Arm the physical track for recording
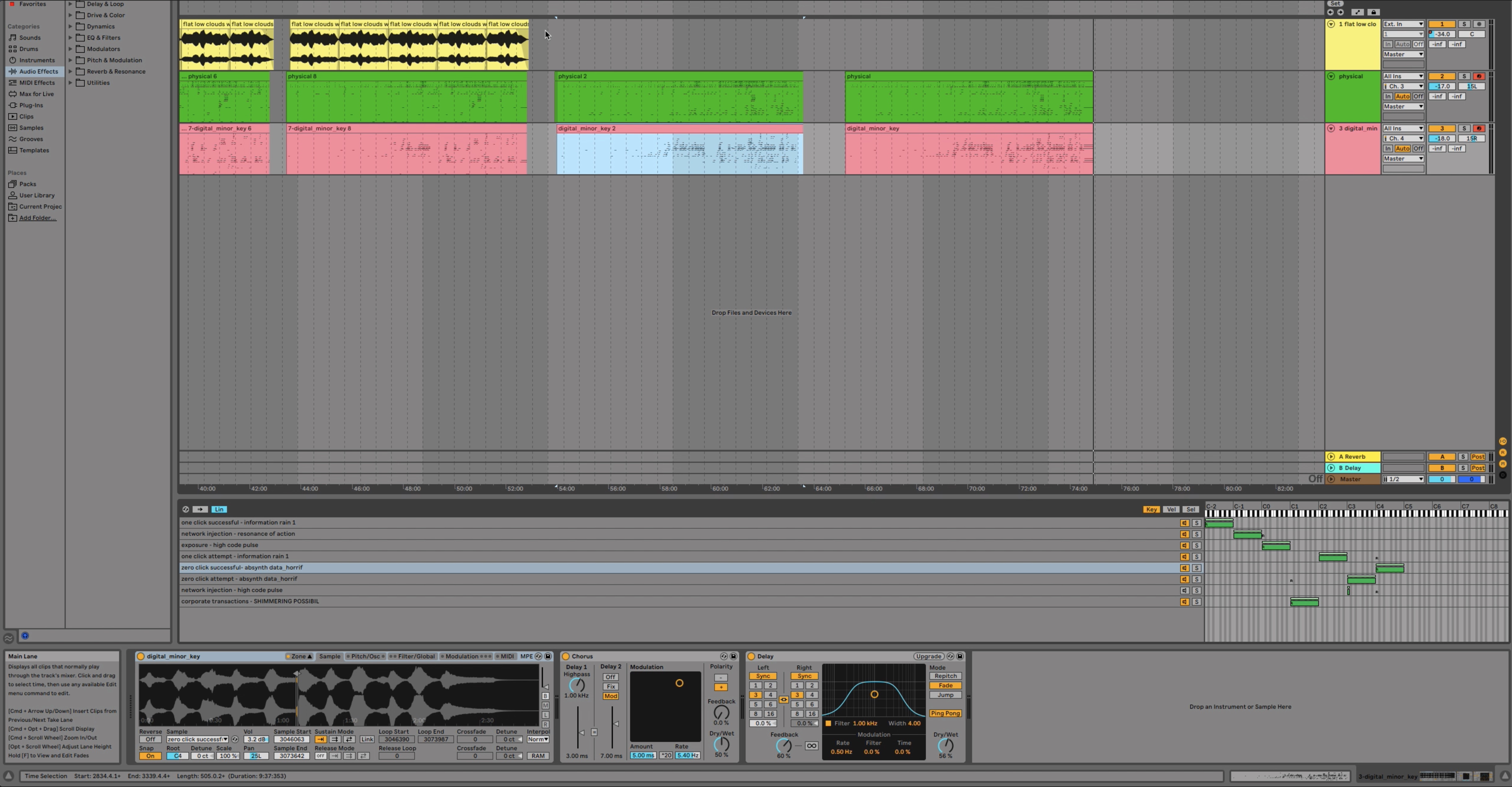 (1479, 76)
